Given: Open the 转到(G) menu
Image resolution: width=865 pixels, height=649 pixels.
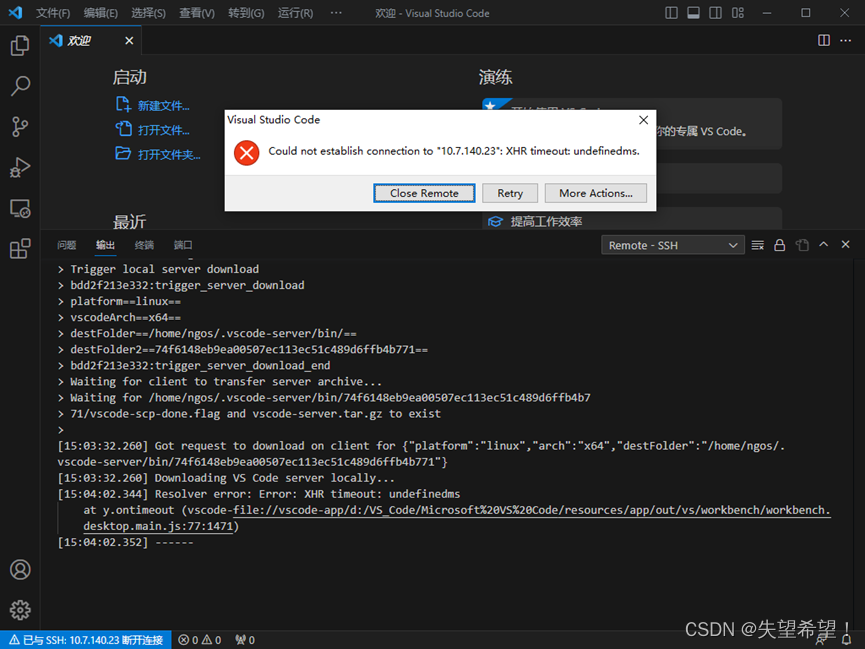Looking at the screenshot, I should click(246, 13).
